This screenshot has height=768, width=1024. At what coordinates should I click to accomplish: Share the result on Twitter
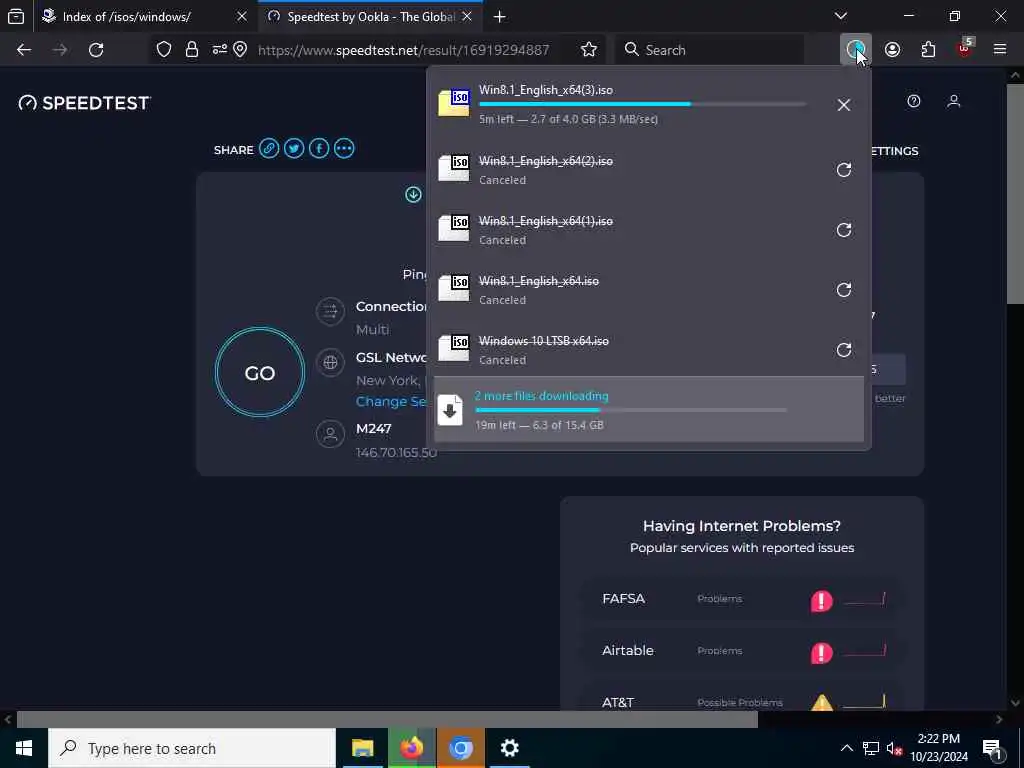294,149
